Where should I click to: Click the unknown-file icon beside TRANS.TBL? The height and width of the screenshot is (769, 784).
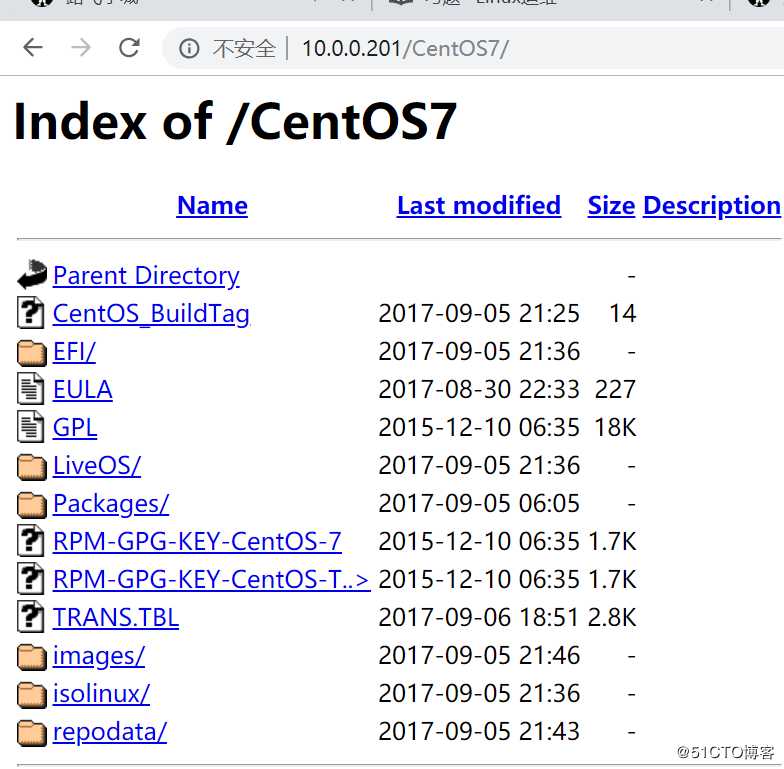30,616
